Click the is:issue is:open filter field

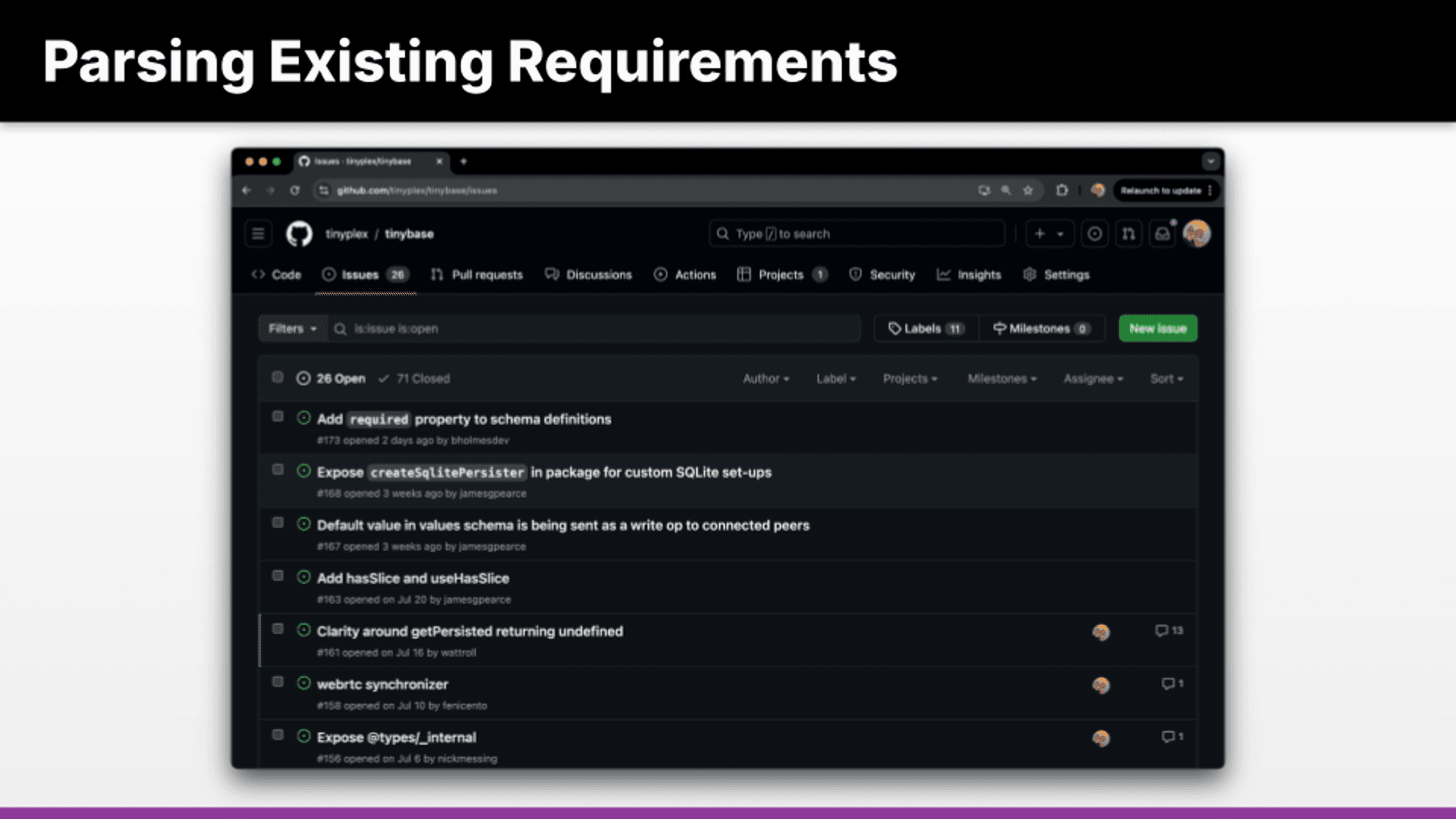tap(595, 328)
